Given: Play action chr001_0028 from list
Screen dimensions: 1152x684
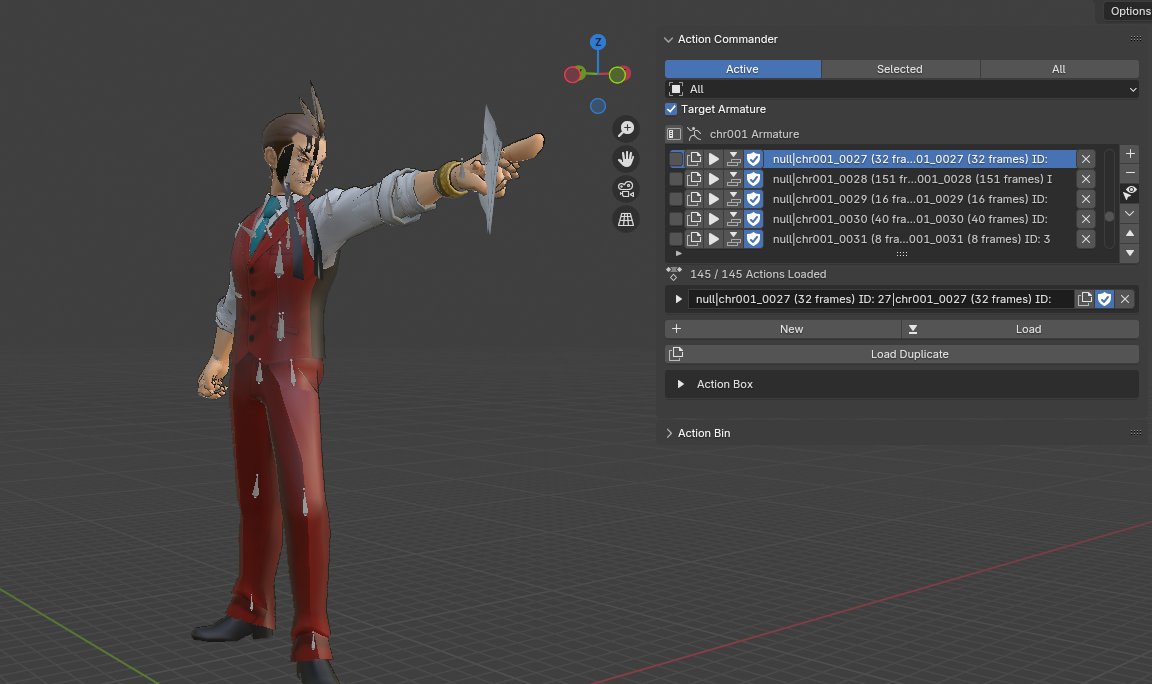Looking at the screenshot, I should (x=713, y=179).
